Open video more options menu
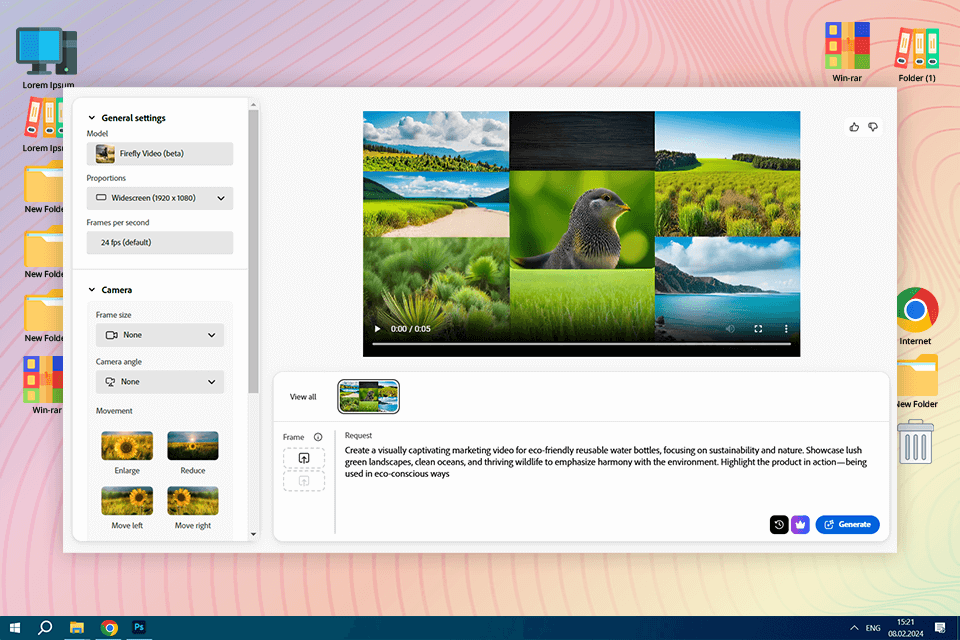The height and width of the screenshot is (640, 960). 786,329
